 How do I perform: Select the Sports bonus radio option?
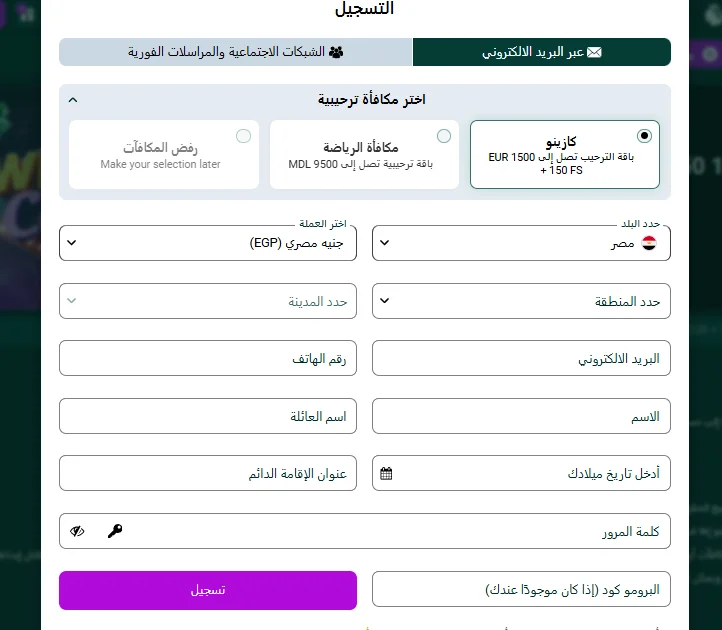(x=444, y=135)
